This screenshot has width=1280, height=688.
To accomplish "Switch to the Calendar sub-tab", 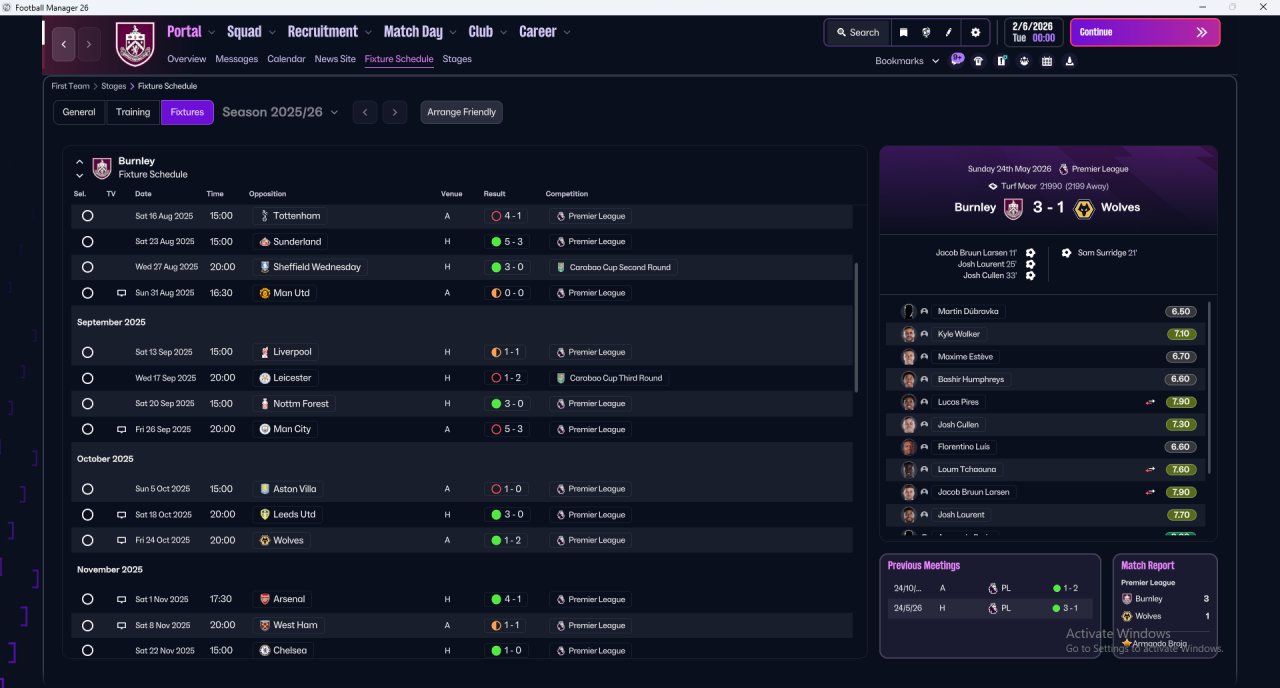I will (x=286, y=59).
